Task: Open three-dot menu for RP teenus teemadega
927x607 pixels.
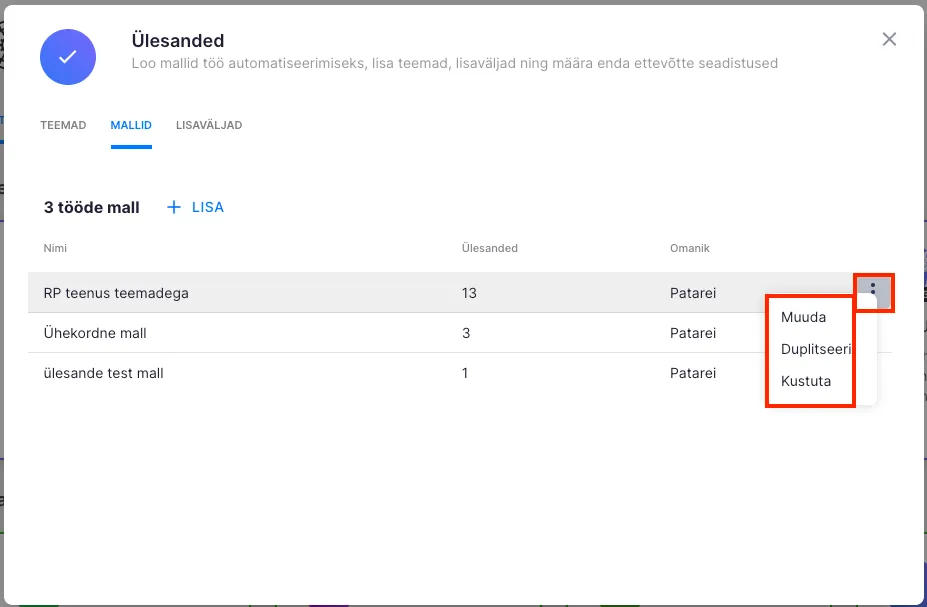Action: click(873, 292)
